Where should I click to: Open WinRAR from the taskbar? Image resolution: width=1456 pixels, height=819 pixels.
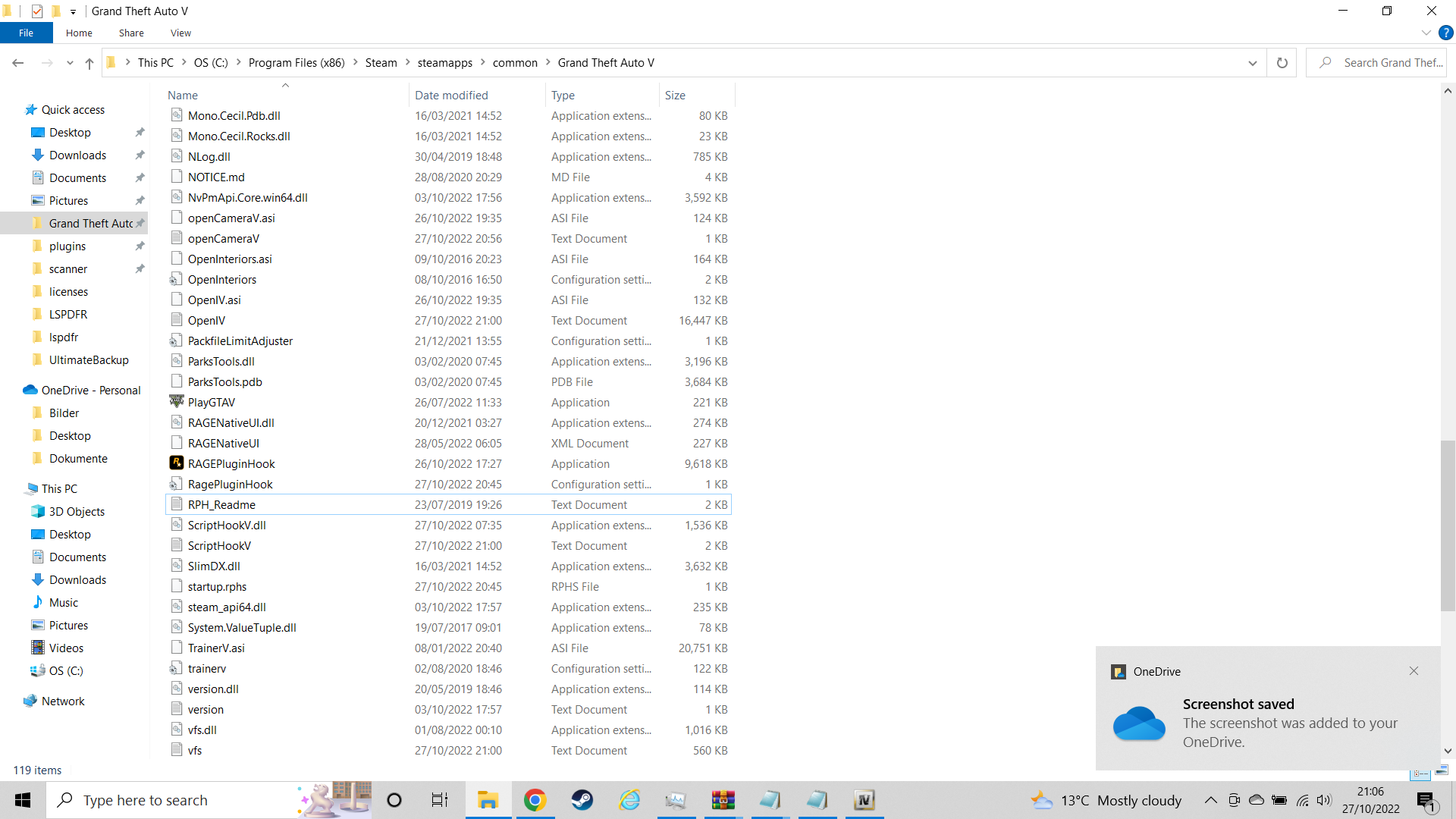[723, 800]
